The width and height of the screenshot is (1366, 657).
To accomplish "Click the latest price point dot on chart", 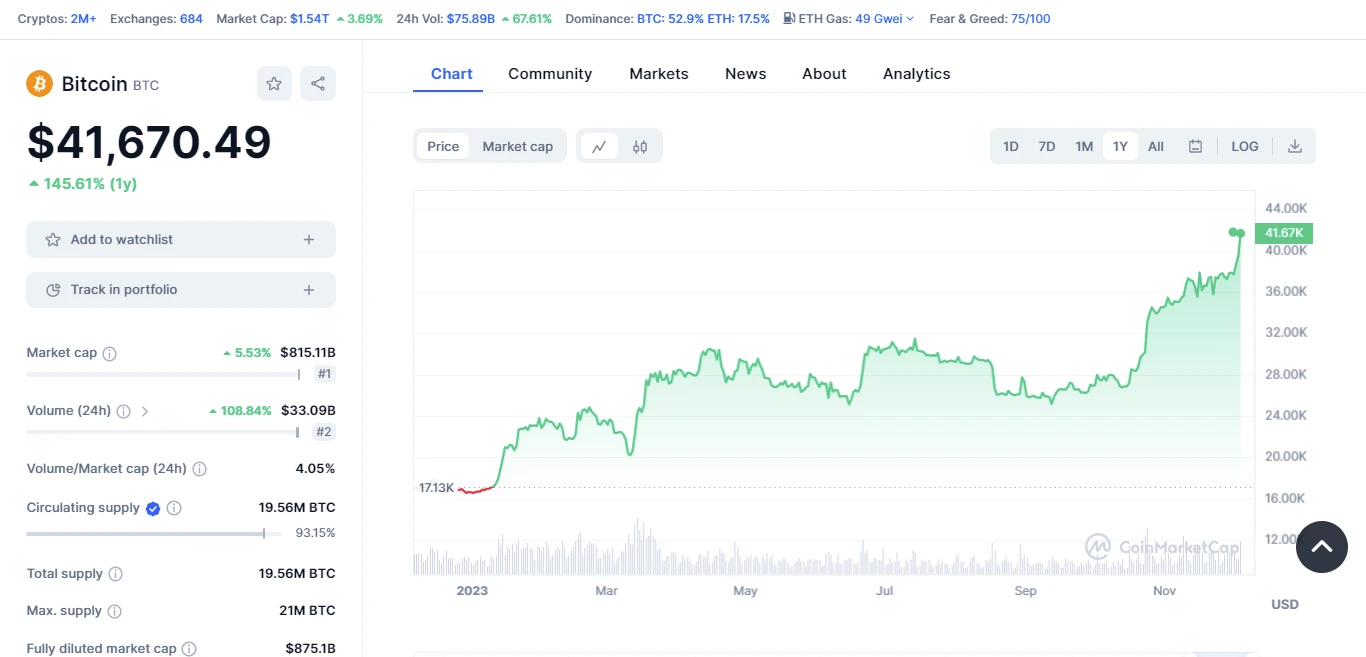I will coord(1240,232).
